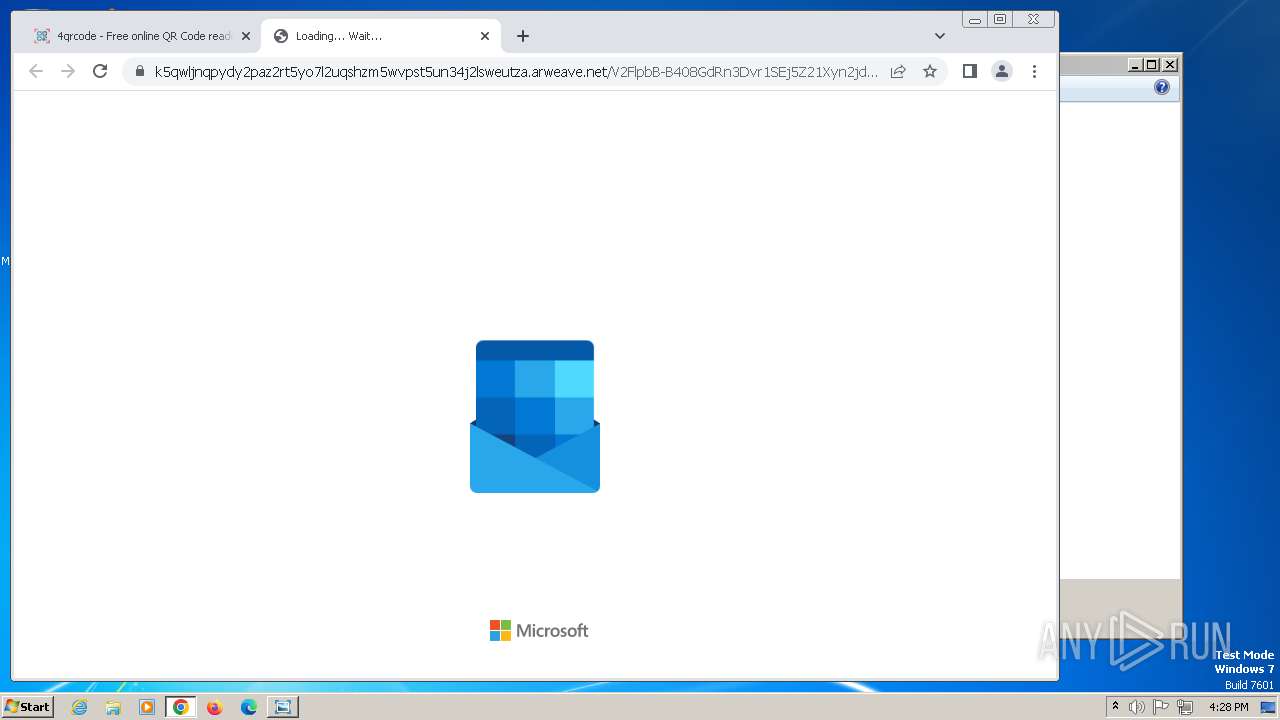The width and height of the screenshot is (1280, 720).
Task: Open a new browser tab
Action: [523, 36]
